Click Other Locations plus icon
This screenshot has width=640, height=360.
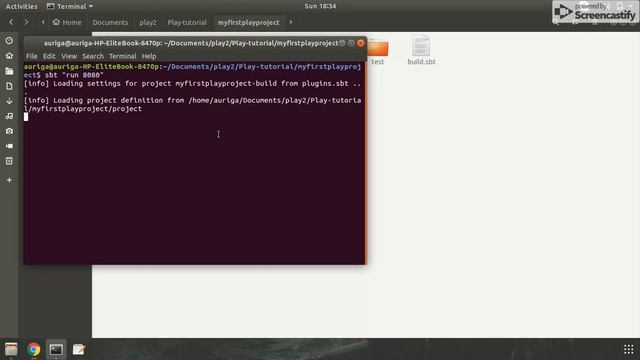tap(9, 180)
